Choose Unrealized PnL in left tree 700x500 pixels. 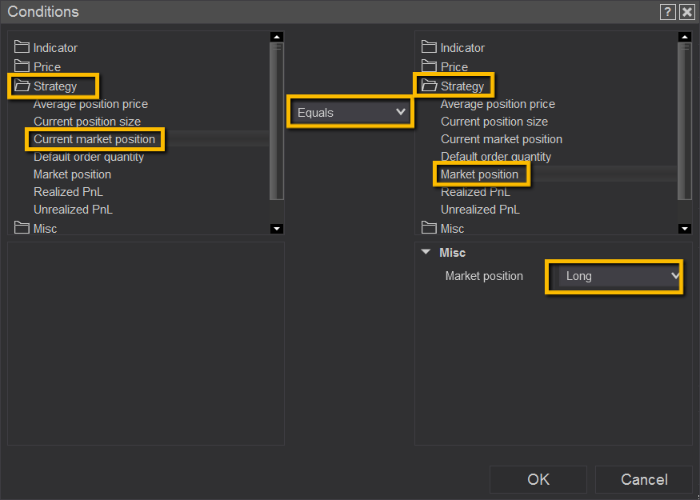[x=72, y=210]
